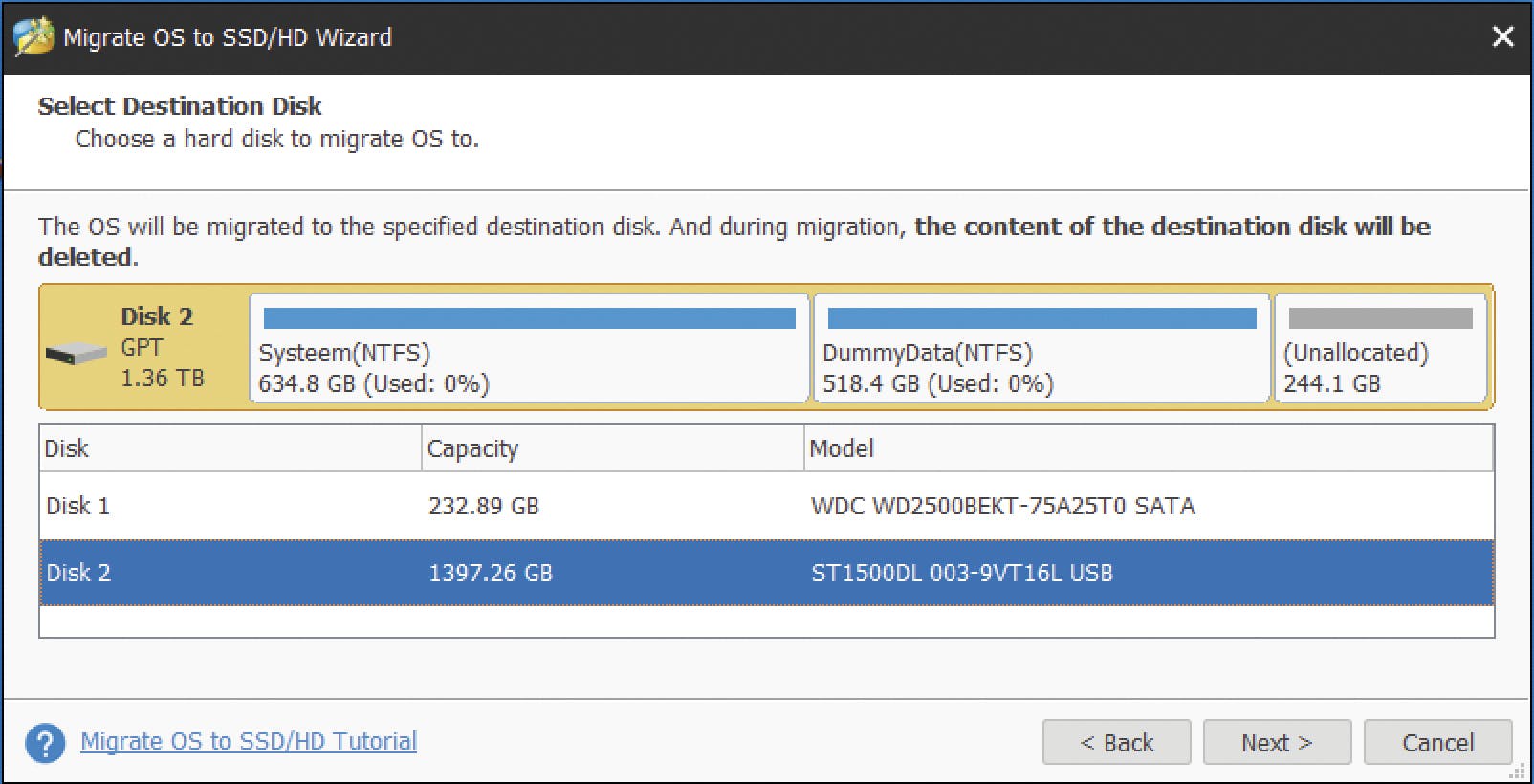This screenshot has width=1534, height=784.
Task: Click the wizard wand icon in title bar
Action: tap(33, 37)
